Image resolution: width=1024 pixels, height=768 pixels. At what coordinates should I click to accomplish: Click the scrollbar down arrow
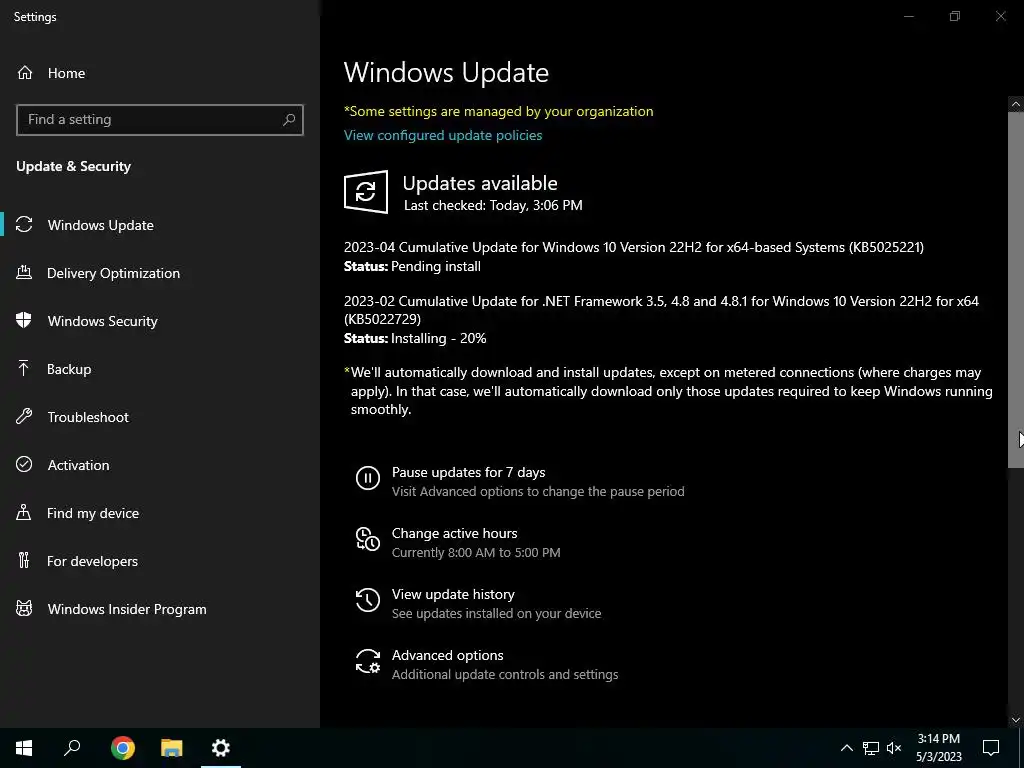(1016, 720)
